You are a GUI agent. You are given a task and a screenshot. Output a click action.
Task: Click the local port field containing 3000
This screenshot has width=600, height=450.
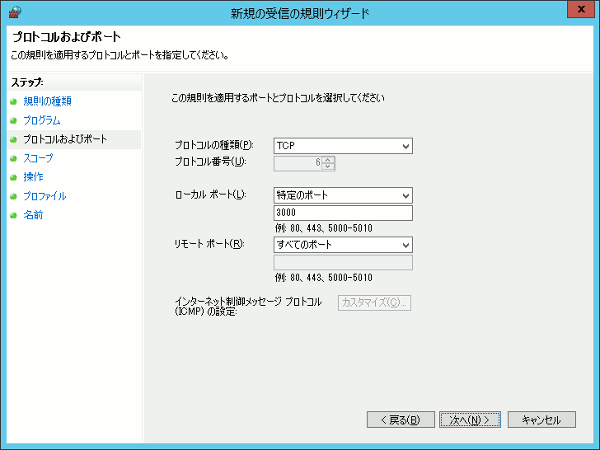point(343,213)
